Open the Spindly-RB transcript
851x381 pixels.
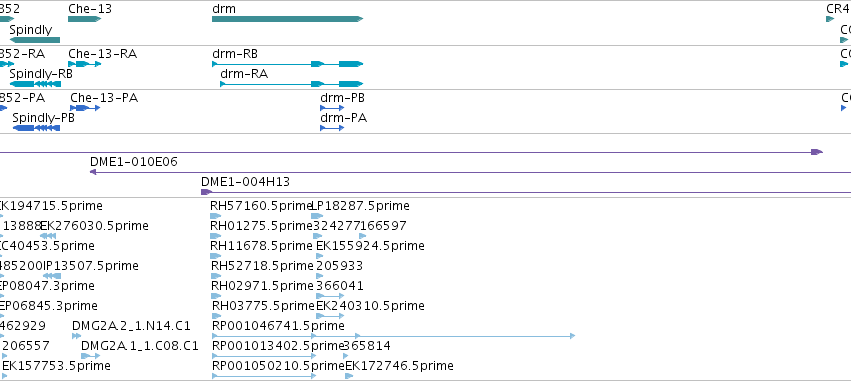(x=35, y=84)
